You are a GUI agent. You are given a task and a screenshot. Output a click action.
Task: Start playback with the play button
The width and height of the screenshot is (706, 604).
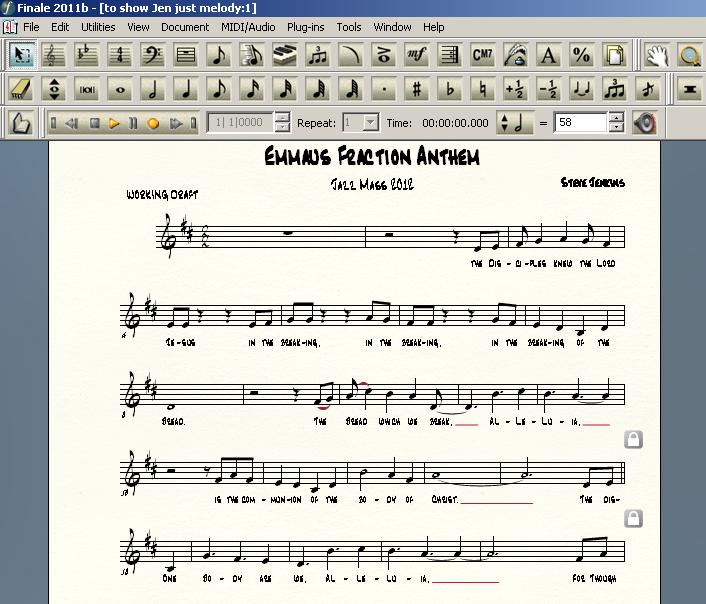[x=114, y=123]
